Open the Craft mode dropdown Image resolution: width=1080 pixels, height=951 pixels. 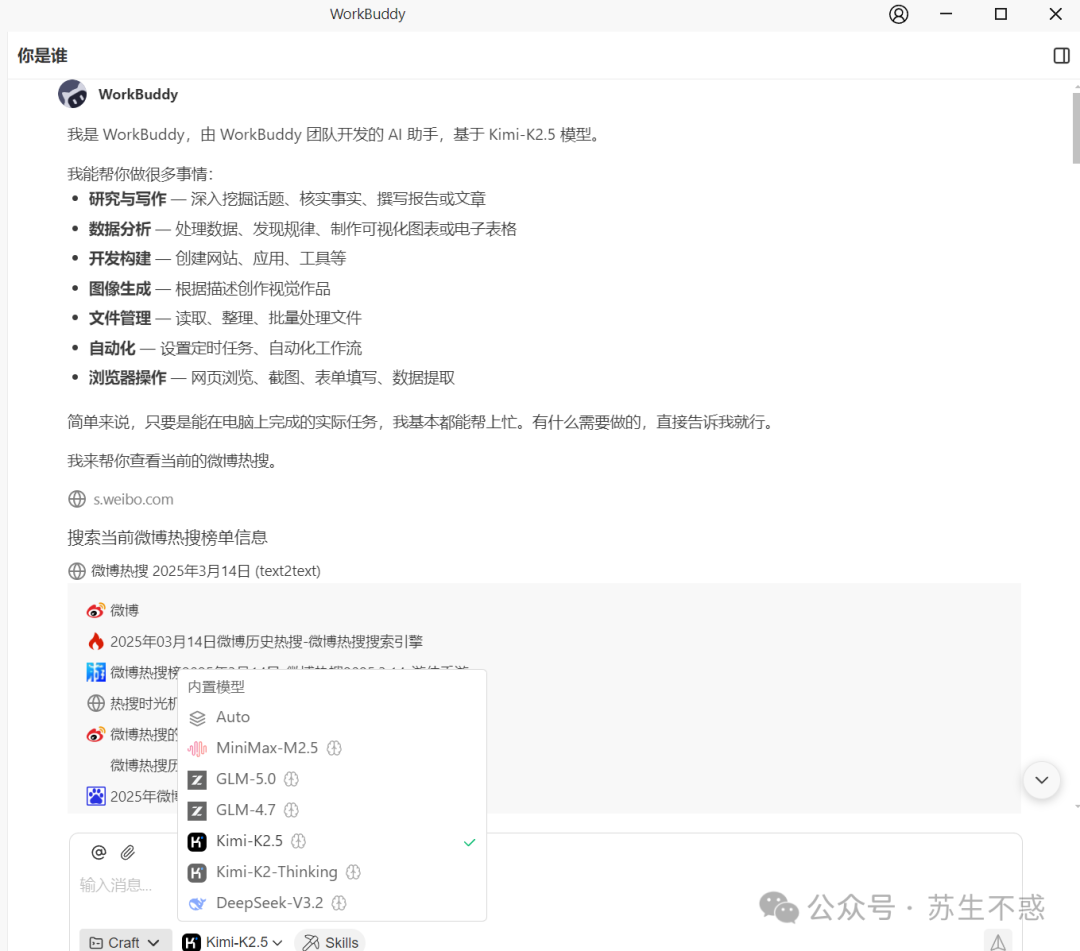(x=125, y=941)
